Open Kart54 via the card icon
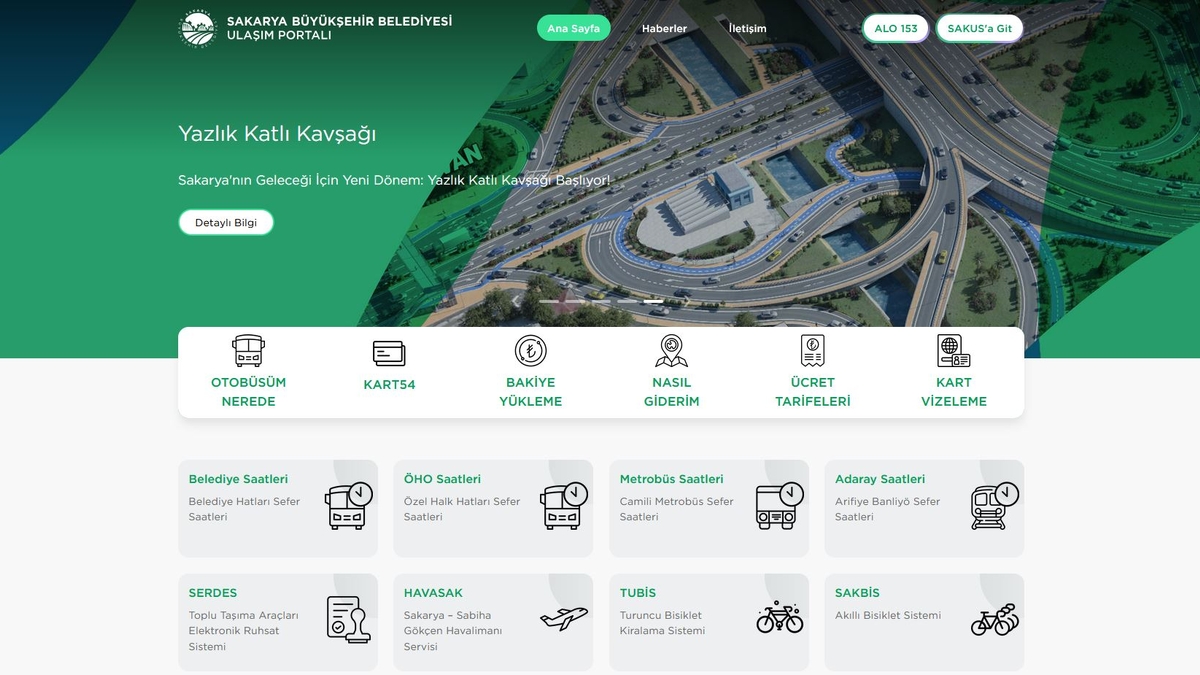Image resolution: width=1200 pixels, height=675 pixels. click(x=389, y=351)
